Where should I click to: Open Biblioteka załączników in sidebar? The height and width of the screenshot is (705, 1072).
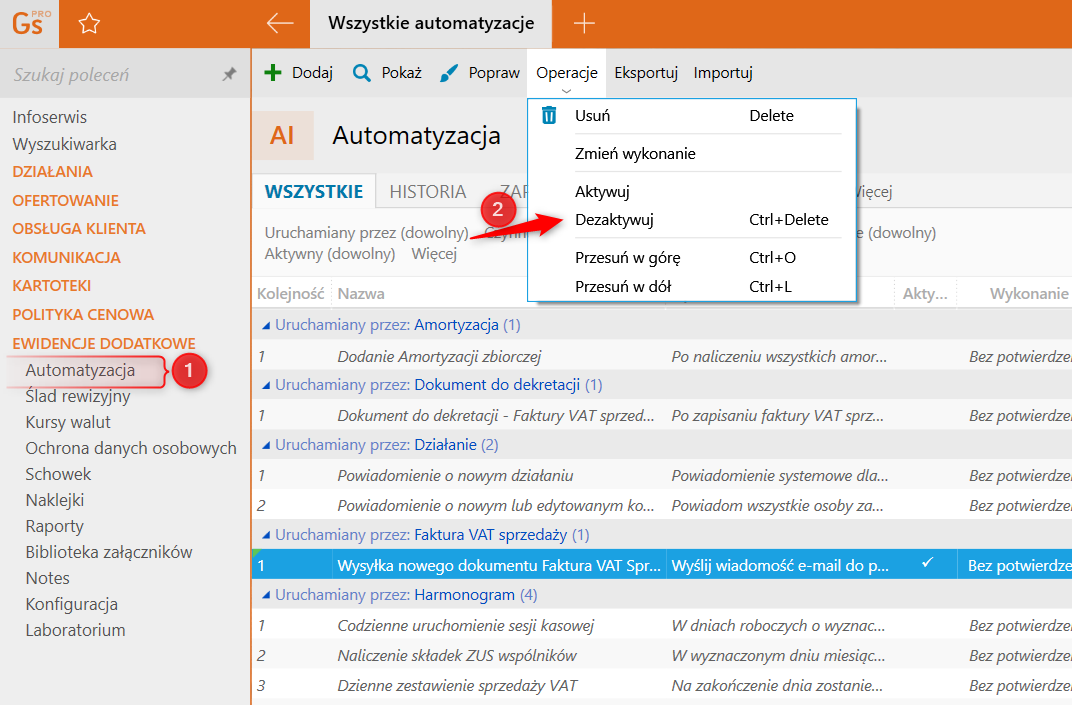[109, 552]
